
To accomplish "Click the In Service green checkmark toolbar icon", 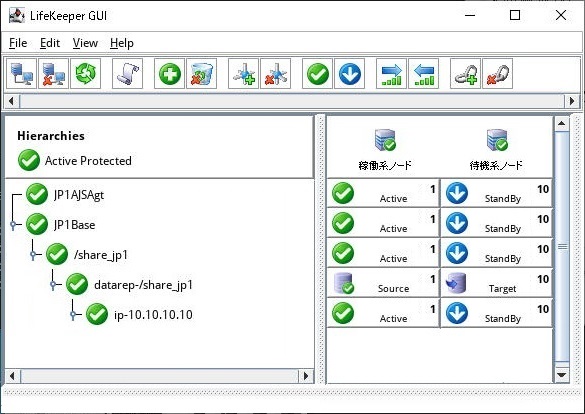I will pyautogui.click(x=317, y=73).
